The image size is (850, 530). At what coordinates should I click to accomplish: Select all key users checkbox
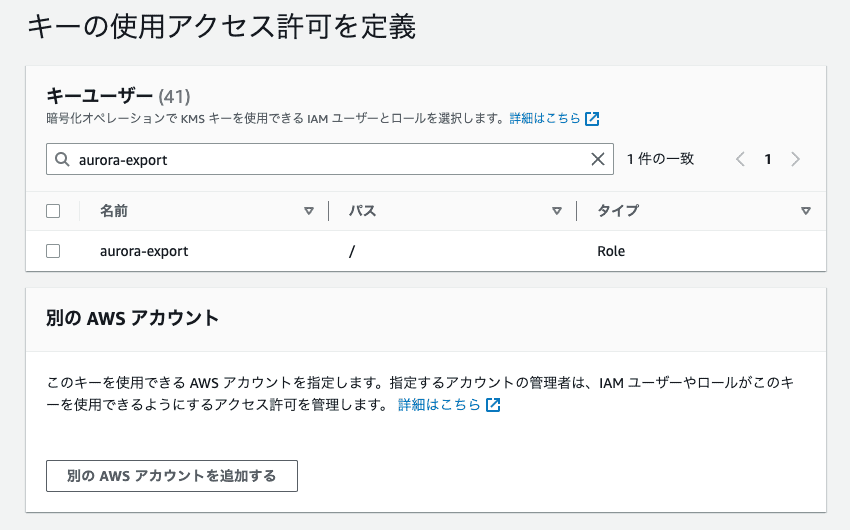[54, 211]
